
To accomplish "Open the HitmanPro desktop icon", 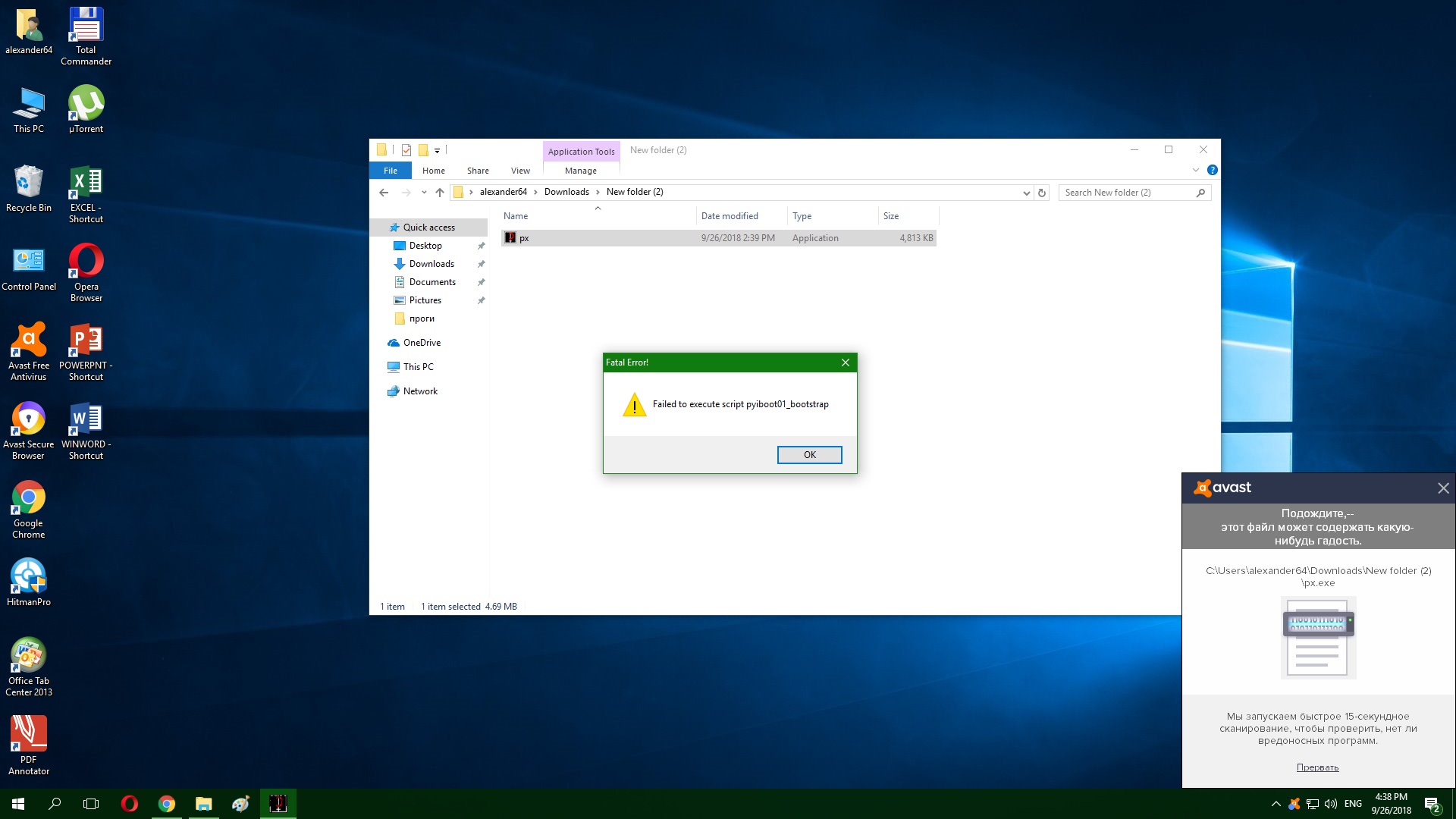I will pyautogui.click(x=29, y=582).
